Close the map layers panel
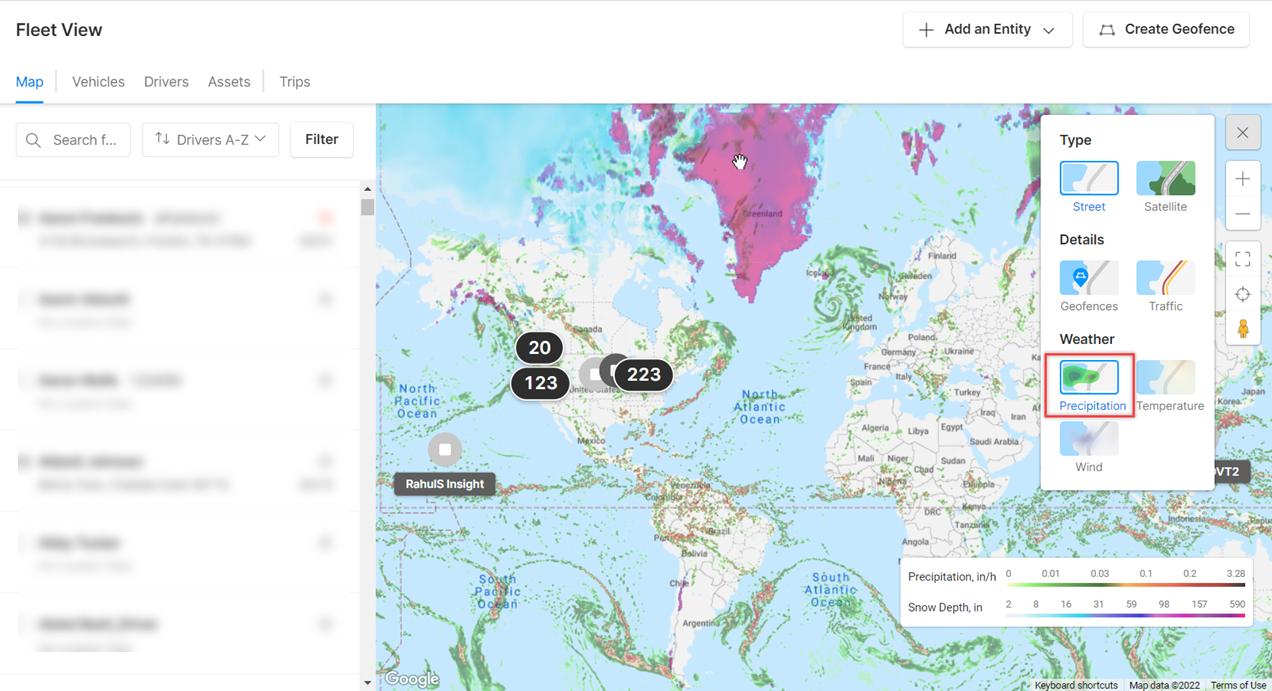This screenshot has width=1272, height=691. point(1242,132)
